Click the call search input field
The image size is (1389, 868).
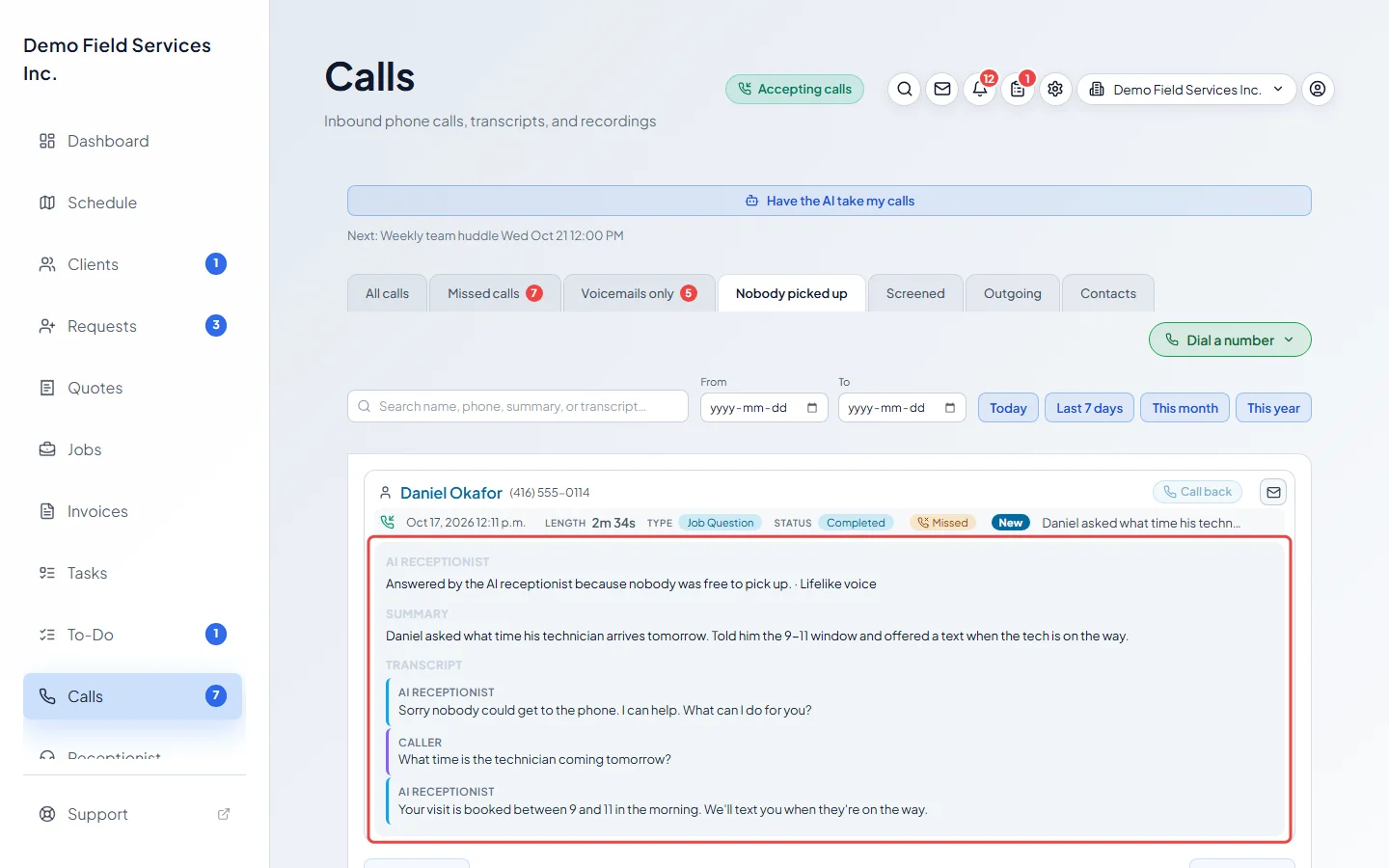[518, 406]
